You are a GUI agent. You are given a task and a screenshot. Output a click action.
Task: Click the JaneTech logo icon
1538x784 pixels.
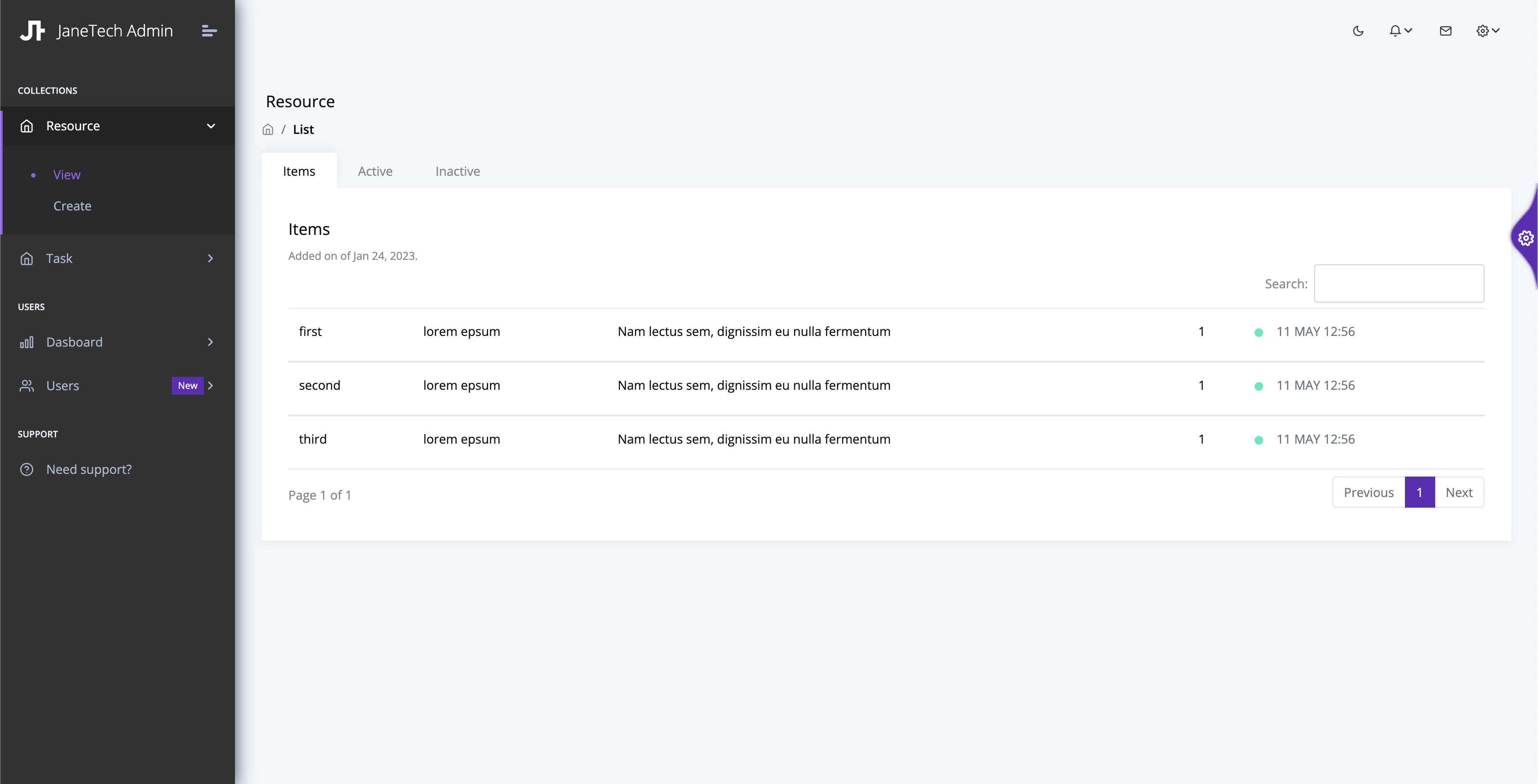(x=32, y=30)
